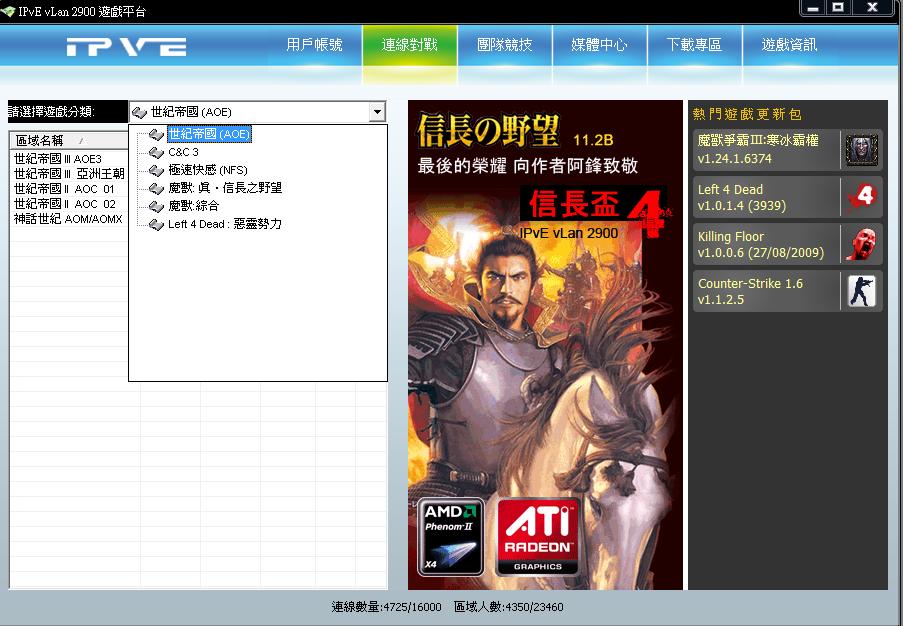Viewport: 903px width, 626px height.
Task: Click the icon next to 魔獸:綜合
Action: [156, 206]
